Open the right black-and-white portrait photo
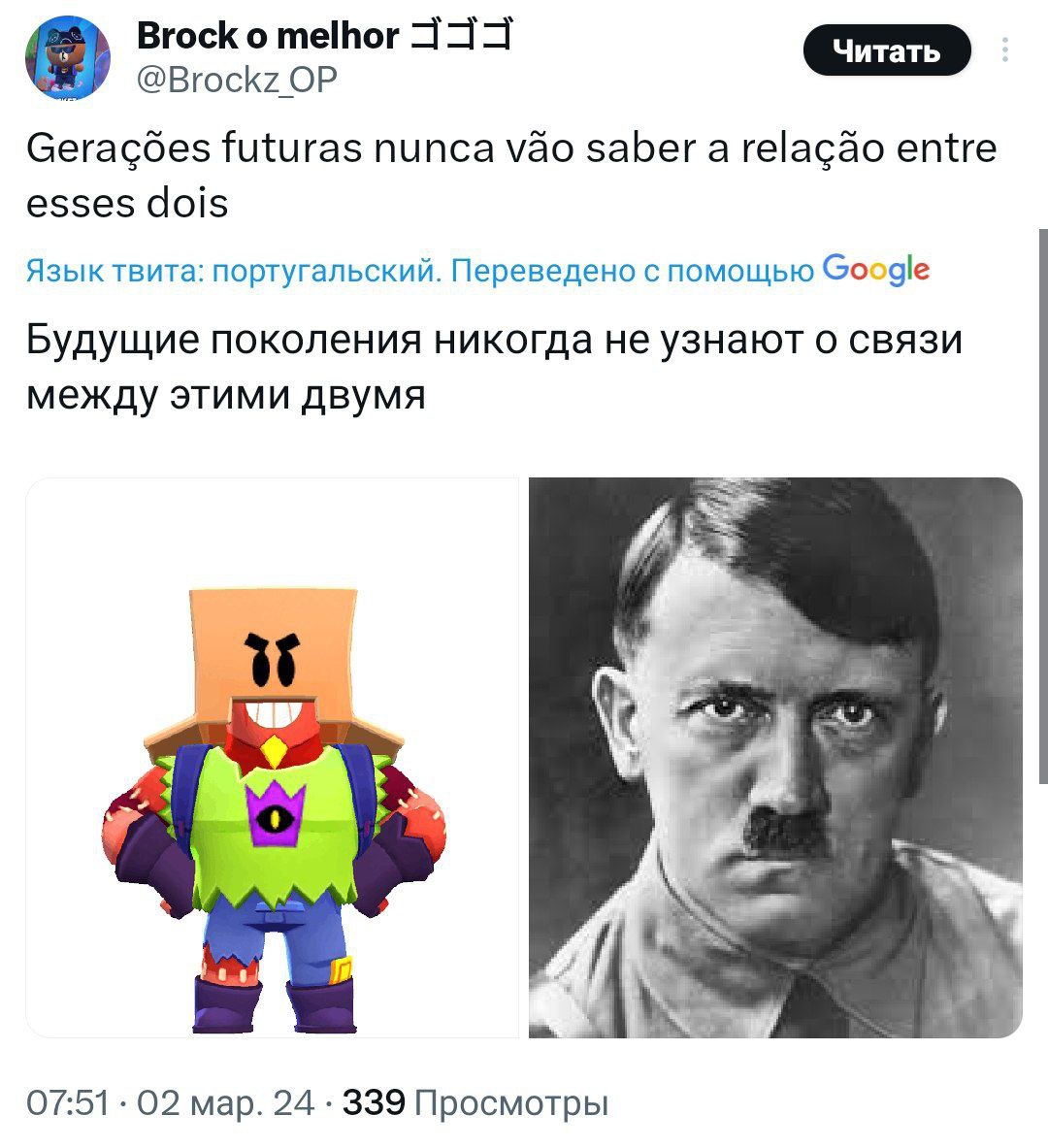This screenshot has height=1148, width=1048. pyautogui.click(x=775, y=758)
